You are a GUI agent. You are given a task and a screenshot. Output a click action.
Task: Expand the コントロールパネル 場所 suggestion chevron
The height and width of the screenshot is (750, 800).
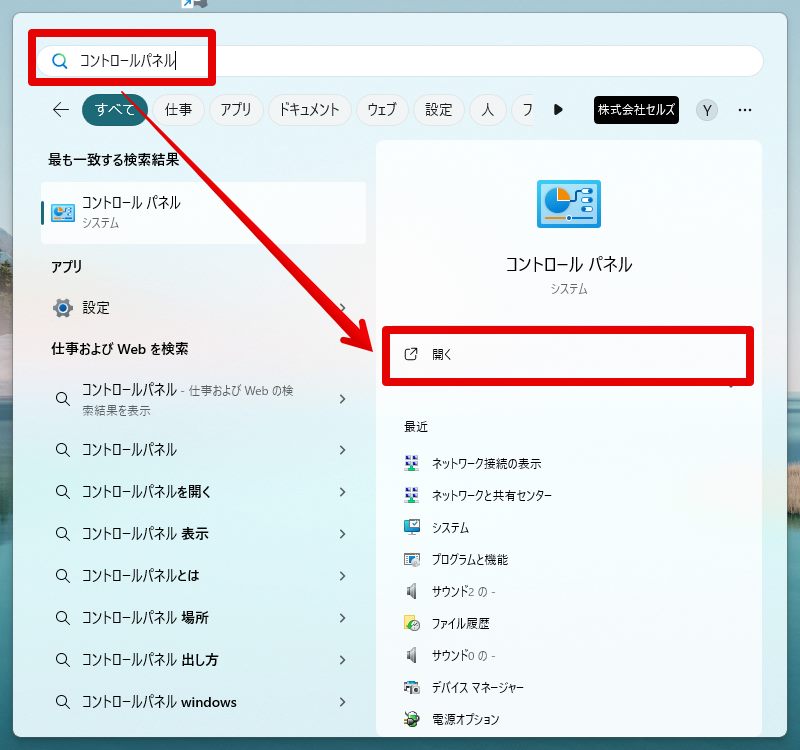(x=342, y=618)
